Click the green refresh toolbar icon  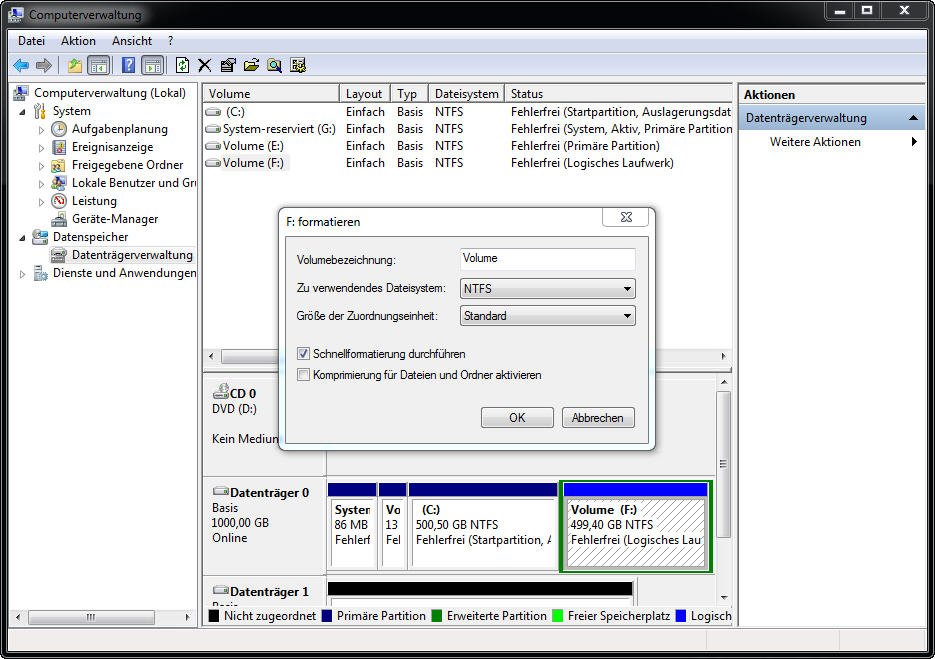coord(182,65)
